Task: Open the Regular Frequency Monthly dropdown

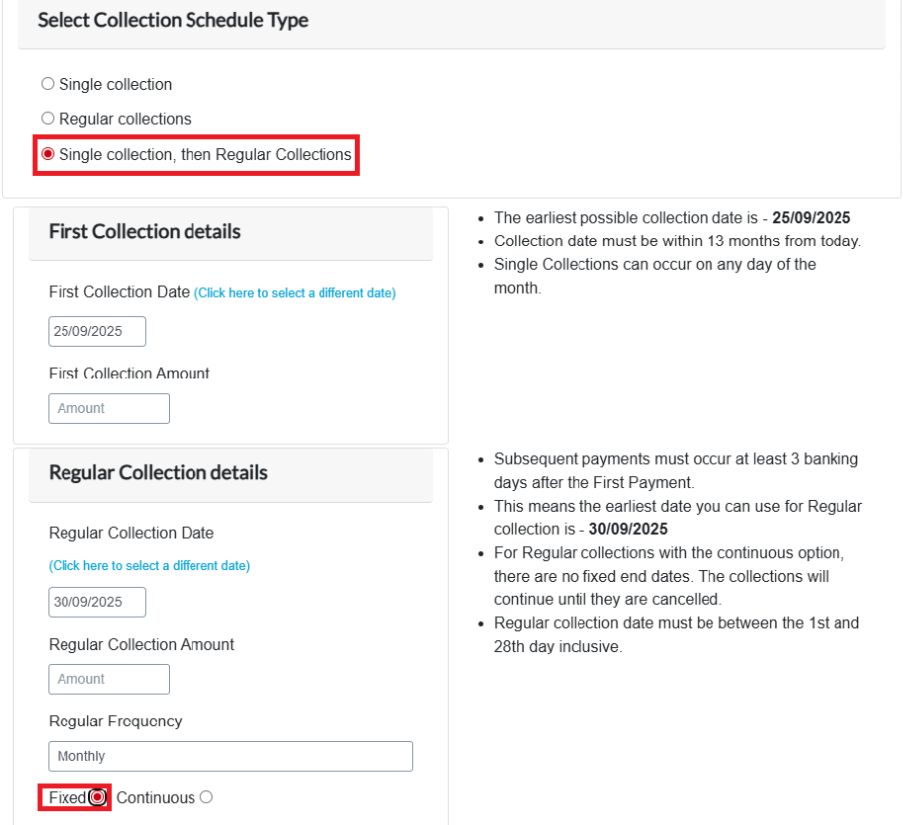Action: (230, 756)
